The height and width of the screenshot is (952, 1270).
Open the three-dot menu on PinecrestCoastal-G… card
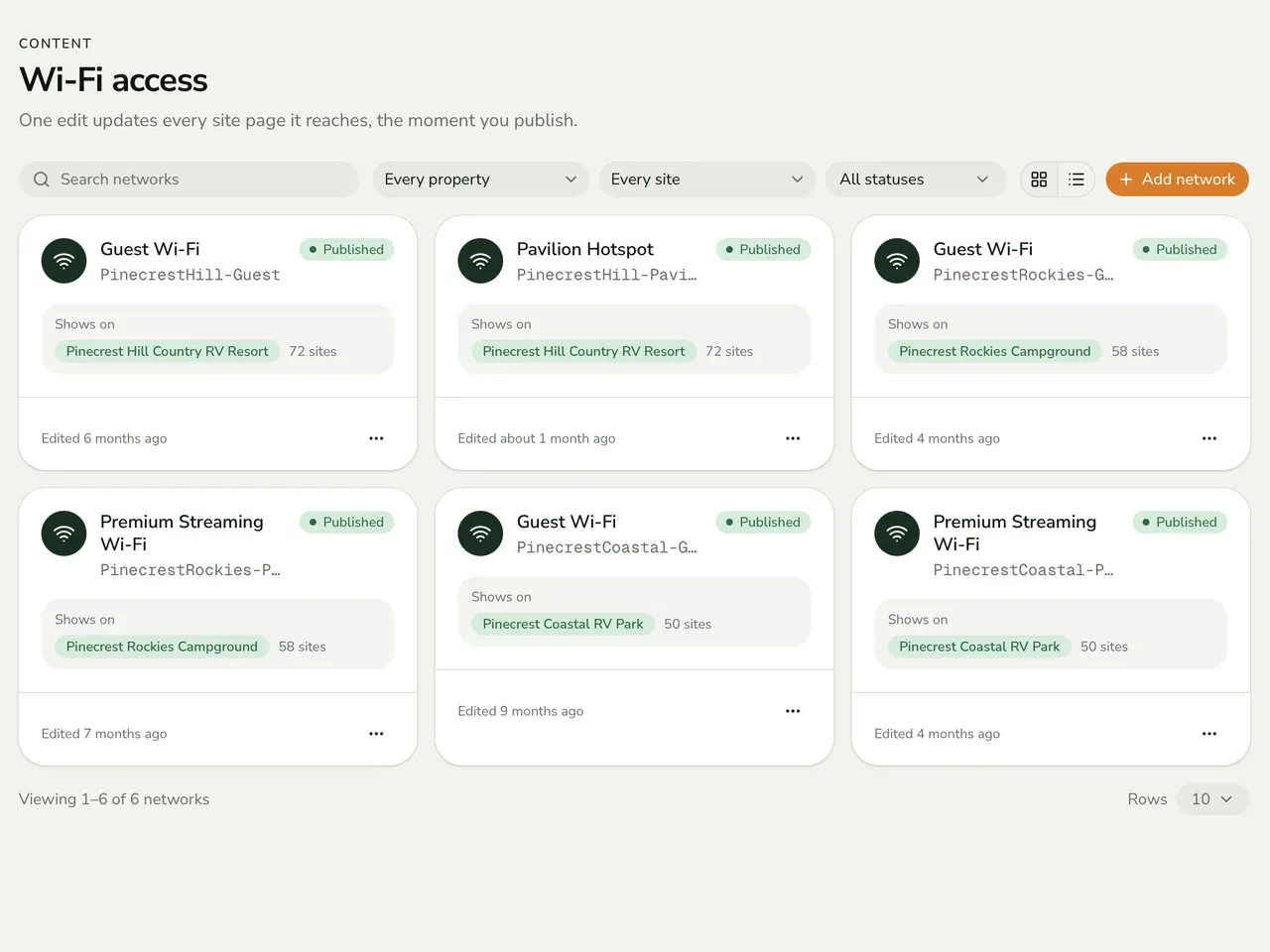click(x=793, y=711)
